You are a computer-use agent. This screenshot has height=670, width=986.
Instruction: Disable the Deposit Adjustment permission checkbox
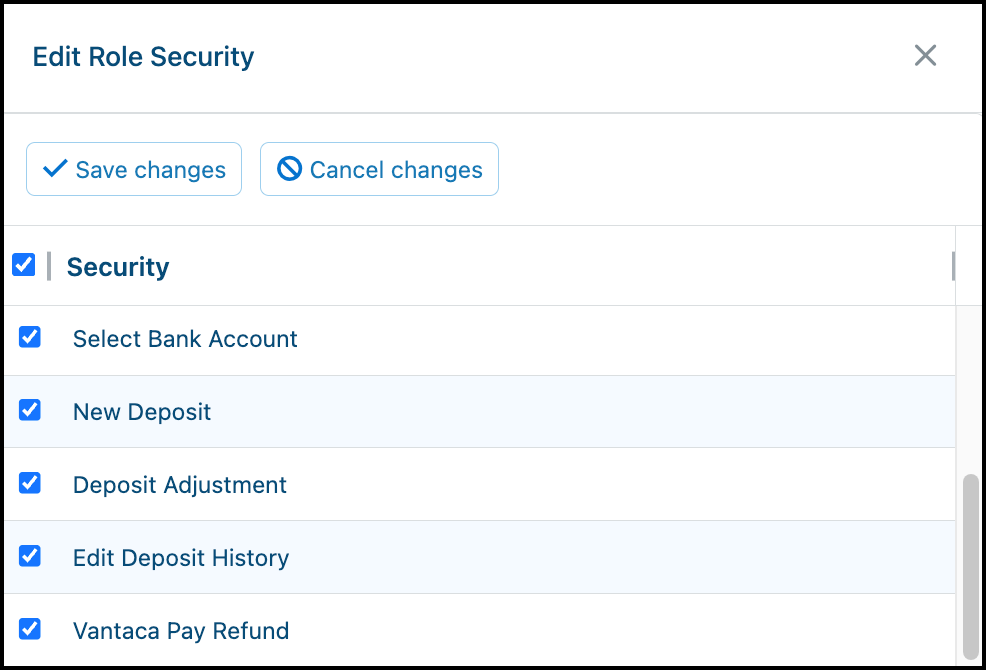tap(30, 483)
